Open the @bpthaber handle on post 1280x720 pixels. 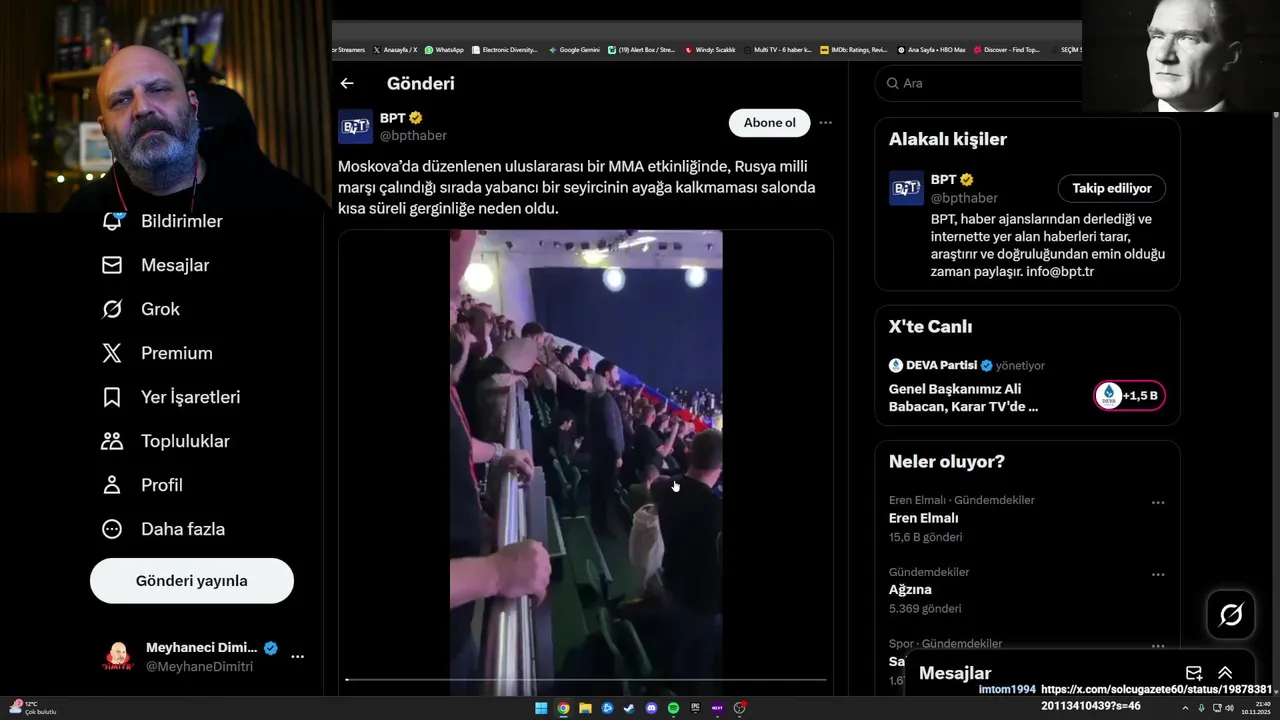tap(413, 135)
